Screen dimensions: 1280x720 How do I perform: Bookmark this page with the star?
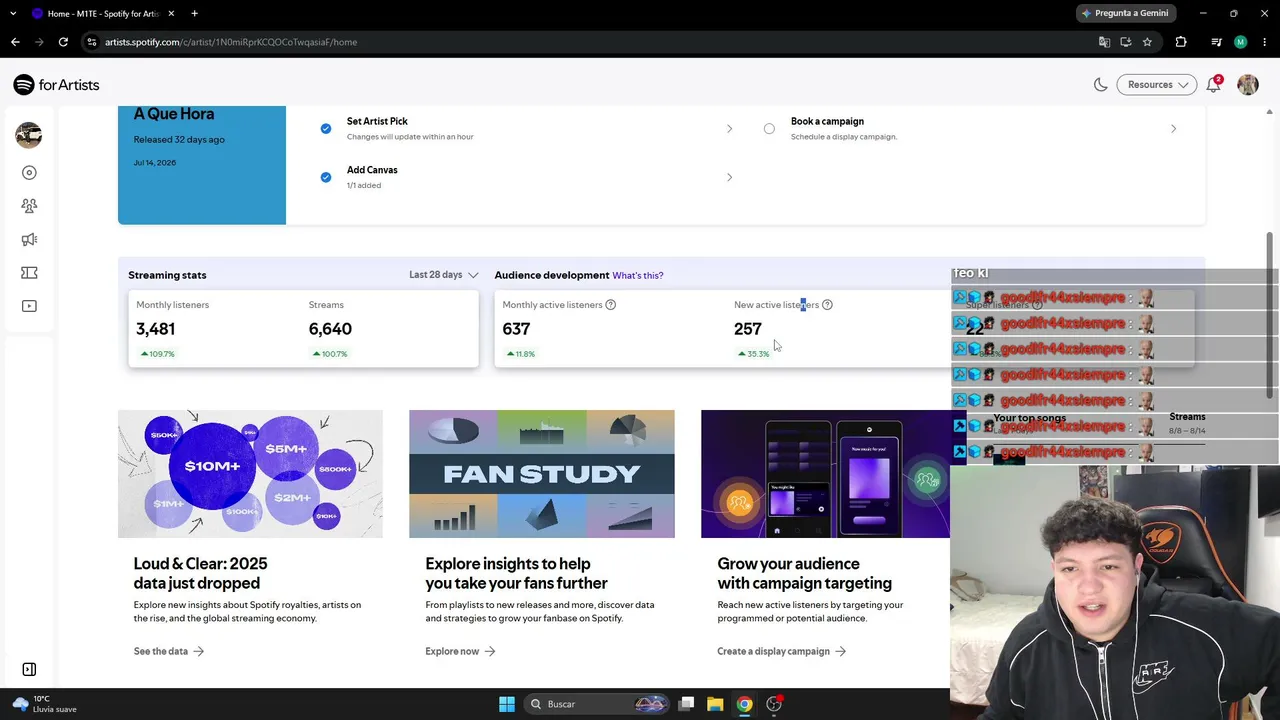(1147, 42)
